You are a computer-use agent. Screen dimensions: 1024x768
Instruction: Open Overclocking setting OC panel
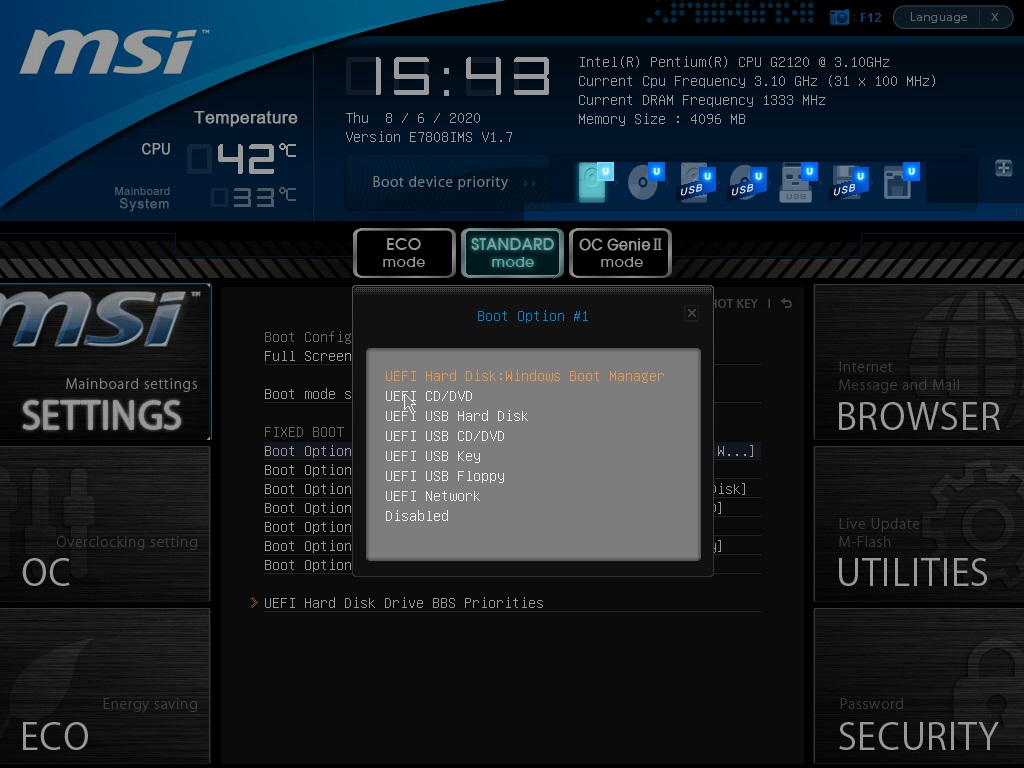(105, 524)
